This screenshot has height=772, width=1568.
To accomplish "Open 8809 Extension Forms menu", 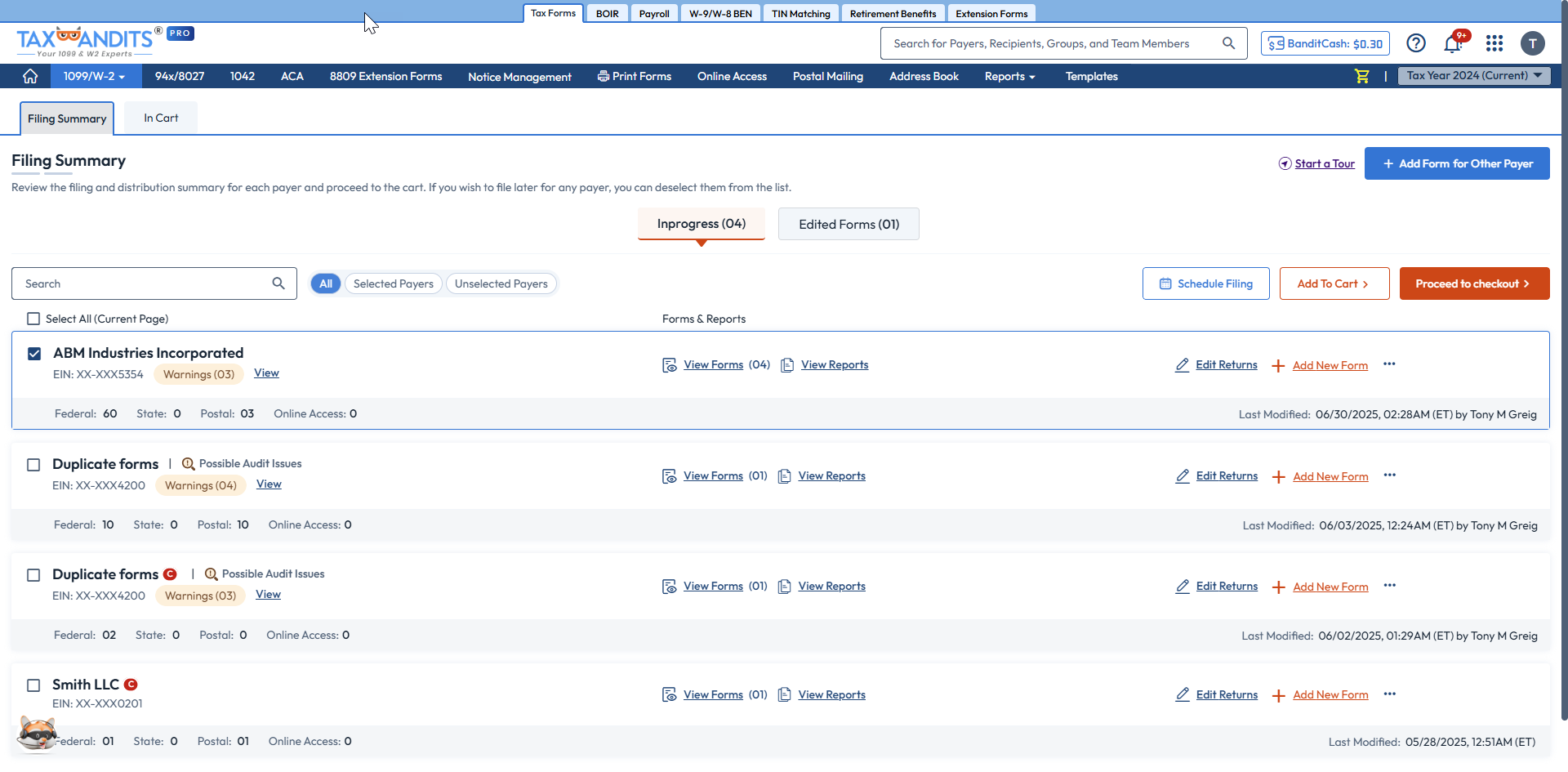I will (385, 76).
